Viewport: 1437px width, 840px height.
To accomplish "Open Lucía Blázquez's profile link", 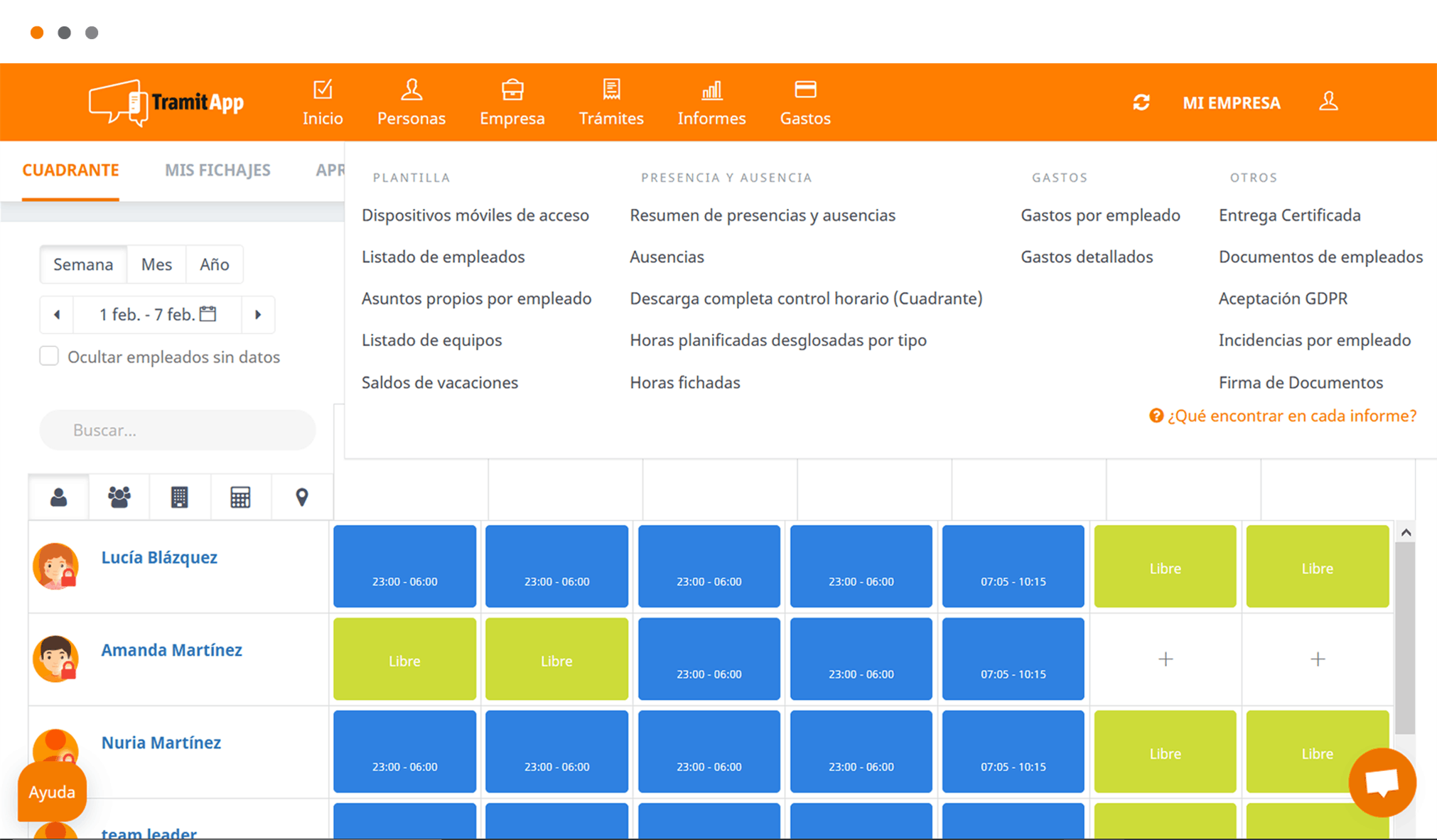I will (159, 557).
